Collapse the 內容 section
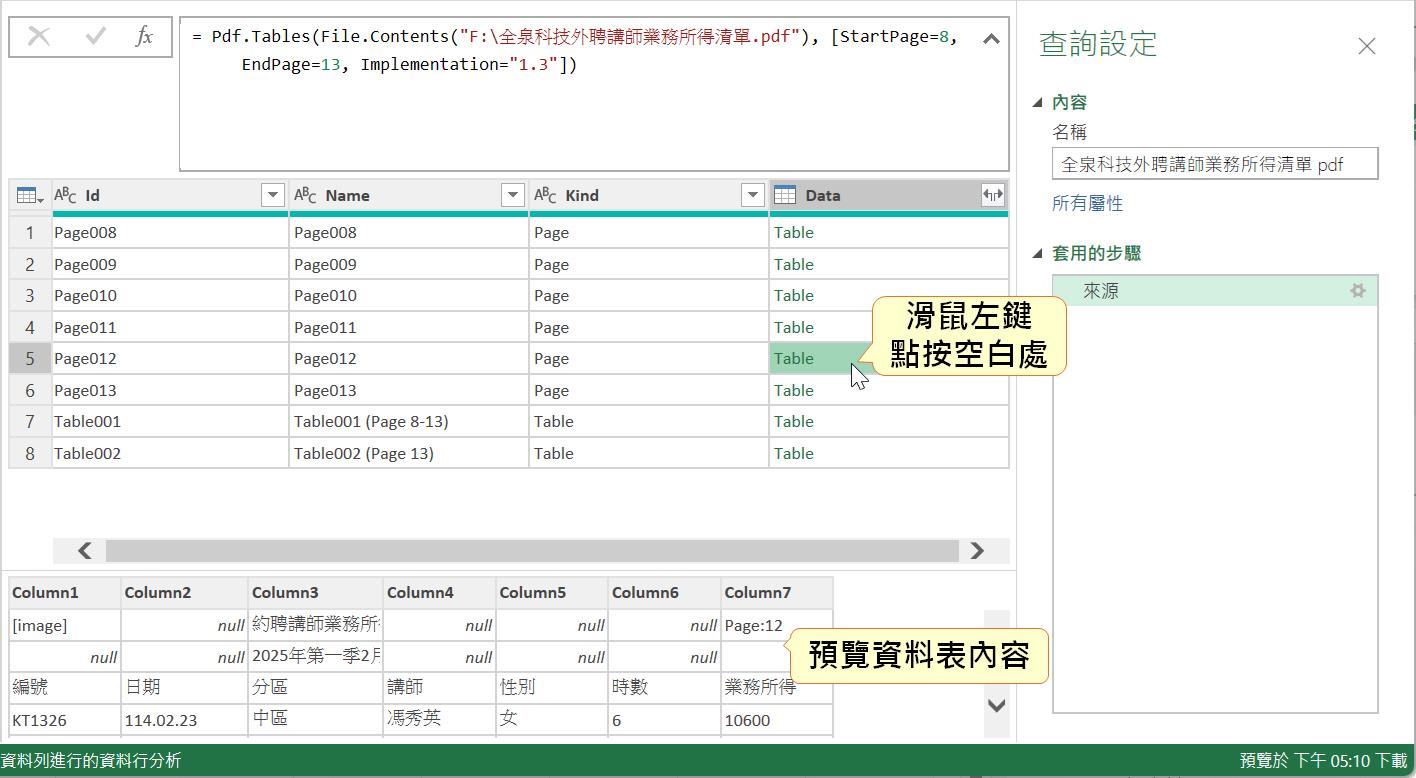 point(1037,102)
